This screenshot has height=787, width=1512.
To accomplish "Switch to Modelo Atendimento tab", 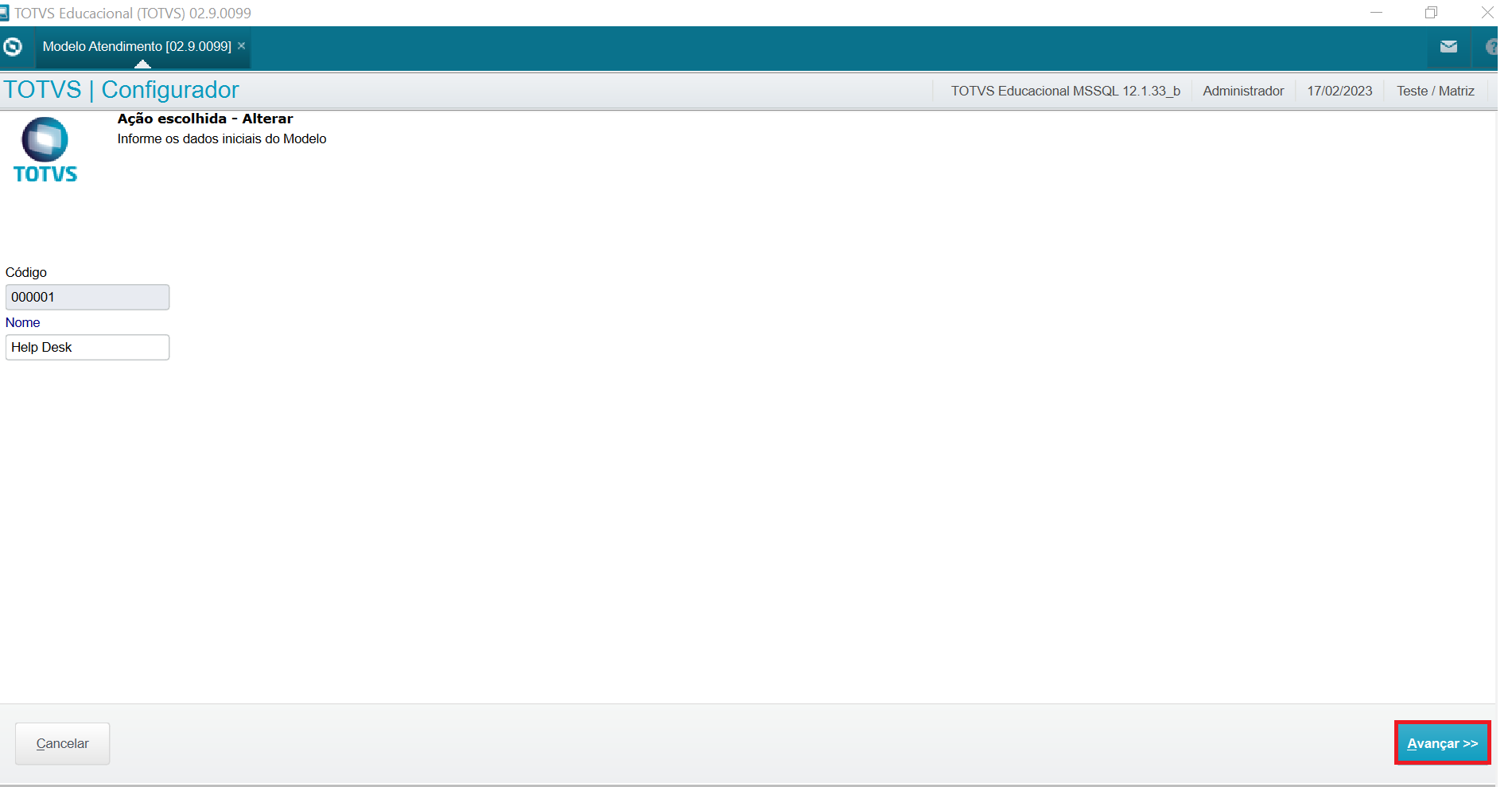I will [x=137, y=46].
